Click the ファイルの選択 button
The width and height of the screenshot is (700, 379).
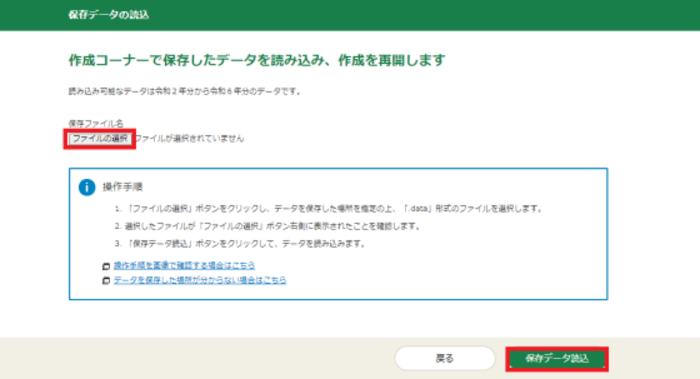pos(100,138)
